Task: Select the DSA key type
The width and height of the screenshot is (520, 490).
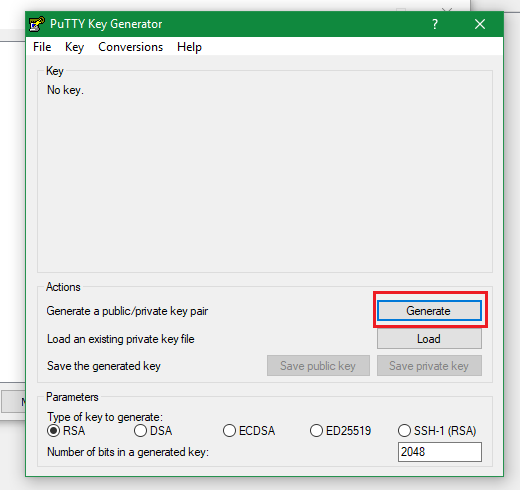Action: (x=153, y=431)
